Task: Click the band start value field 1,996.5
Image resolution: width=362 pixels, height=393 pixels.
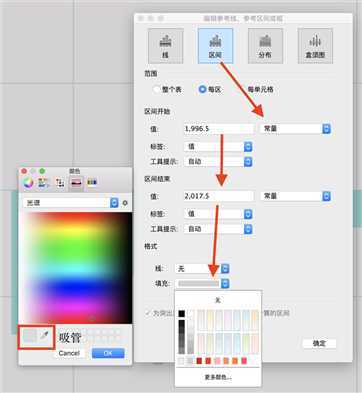Action: coord(219,129)
